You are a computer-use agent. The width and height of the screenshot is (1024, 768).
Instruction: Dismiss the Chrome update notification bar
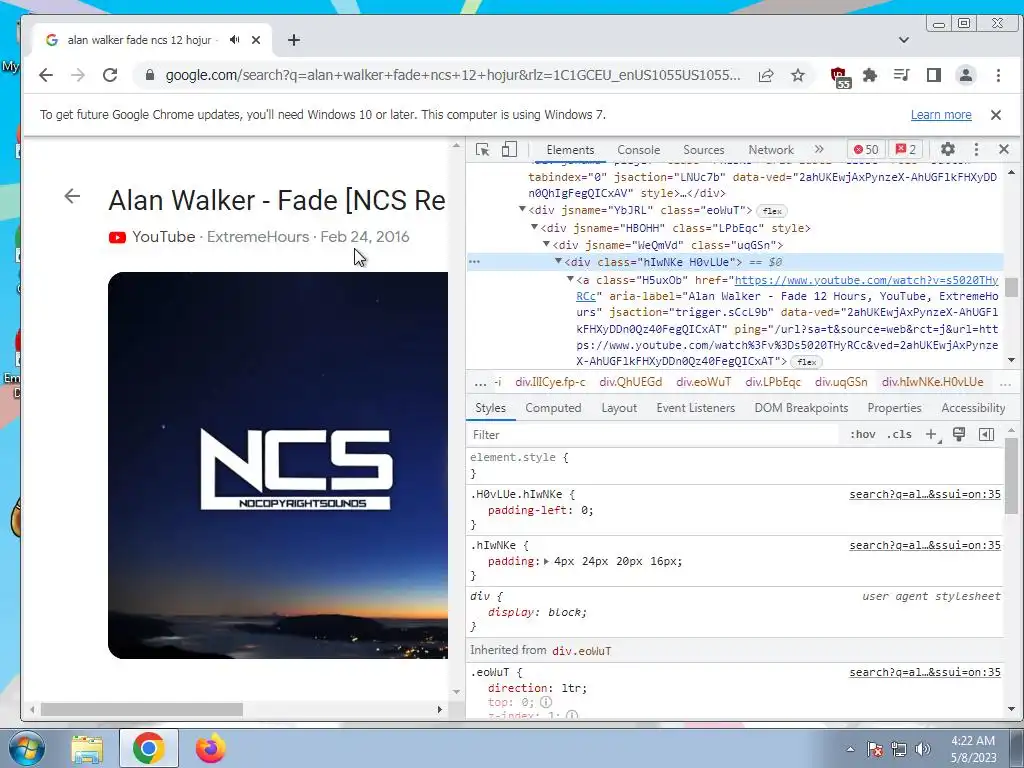[996, 115]
